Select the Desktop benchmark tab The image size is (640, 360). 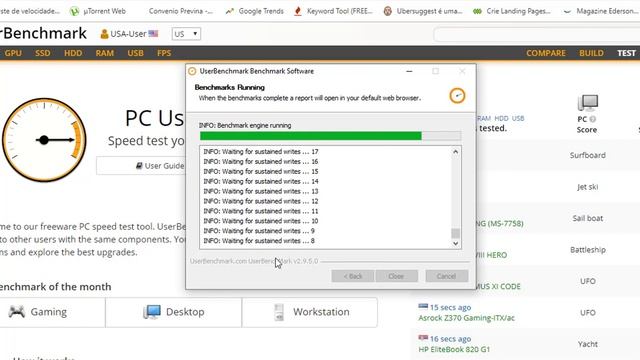click(x=173, y=312)
